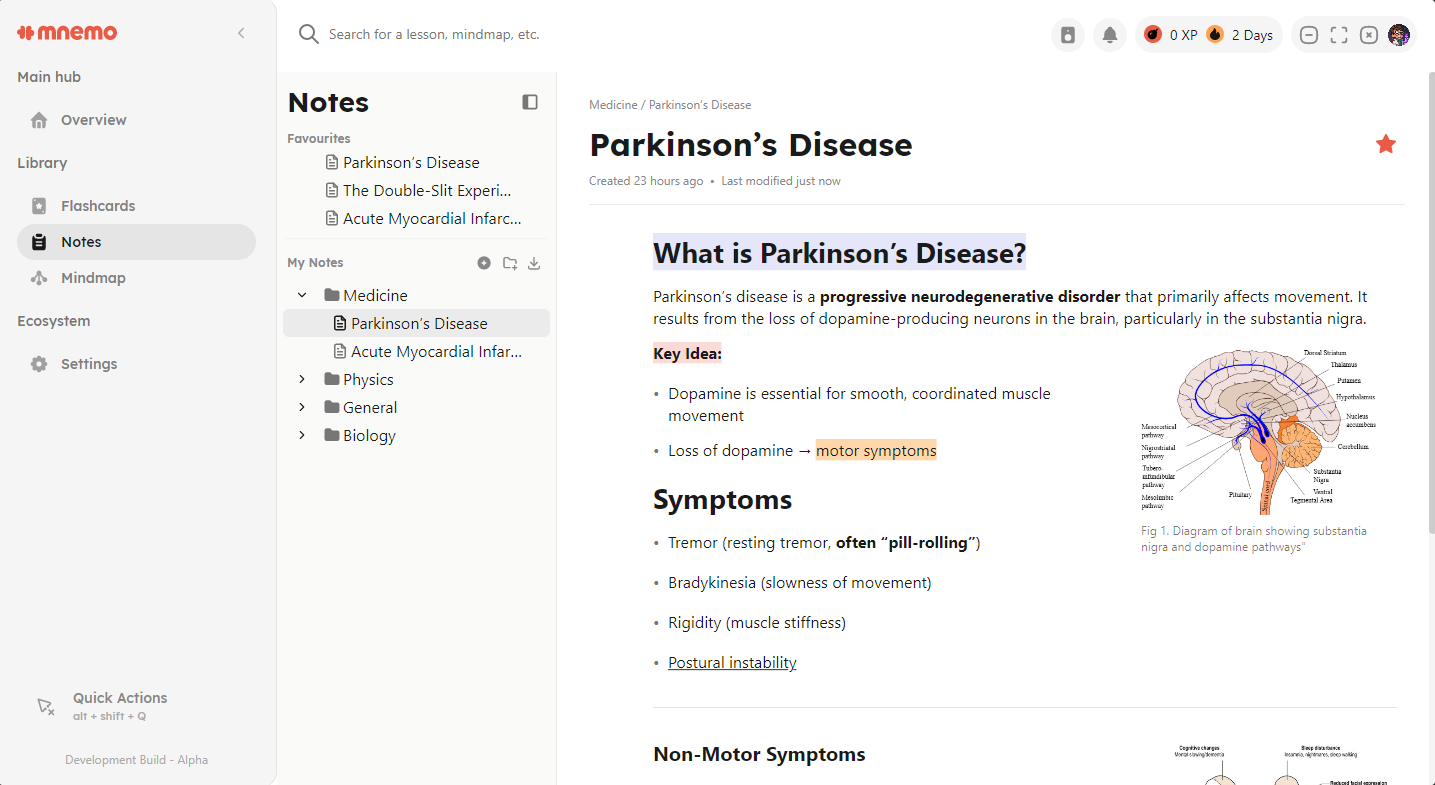Click the Medicine / Parkinson's Disease breadcrumb
The image size is (1435, 785).
(x=670, y=105)
